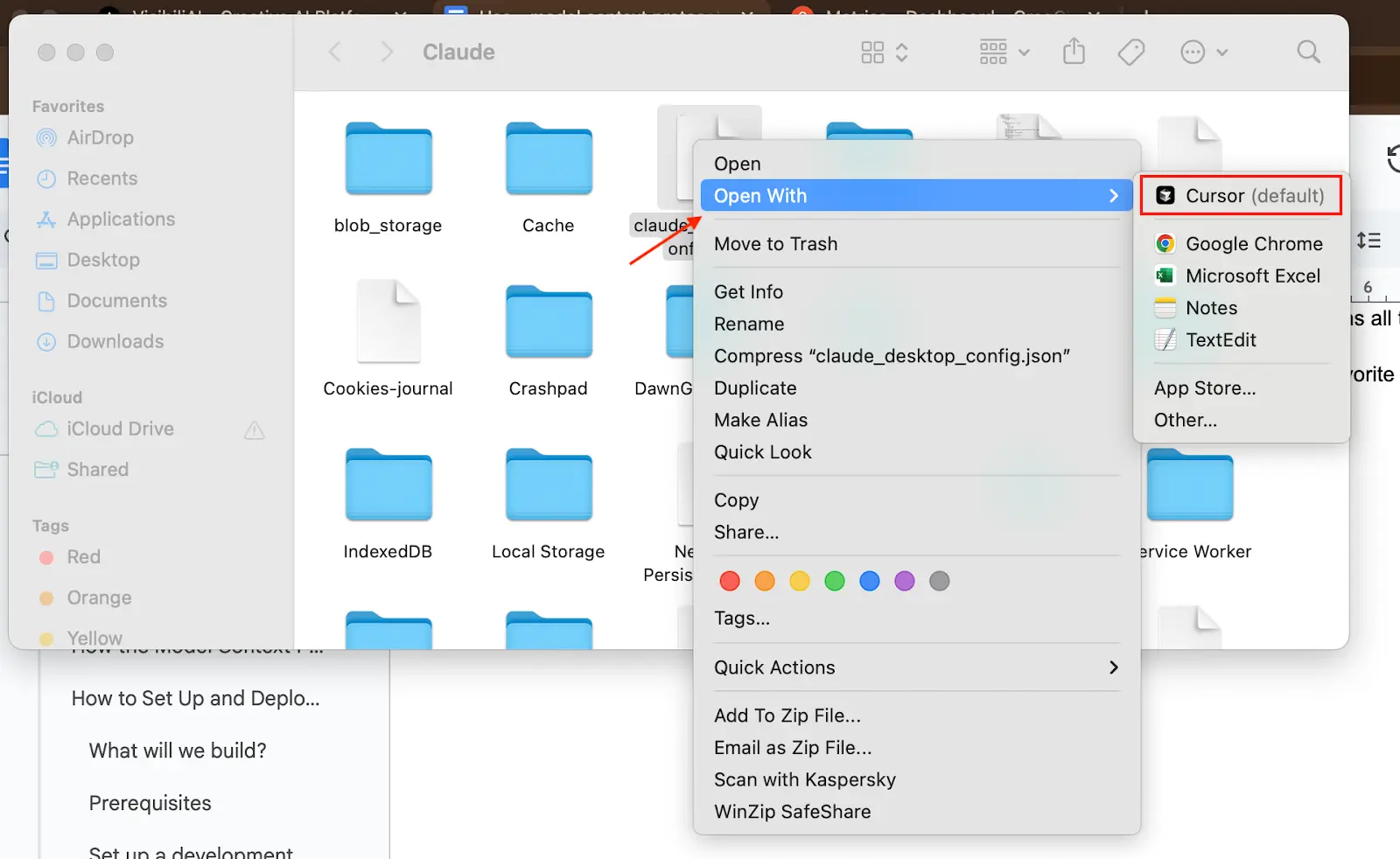Expand the Open With submenu

click(x=916, y=196)
